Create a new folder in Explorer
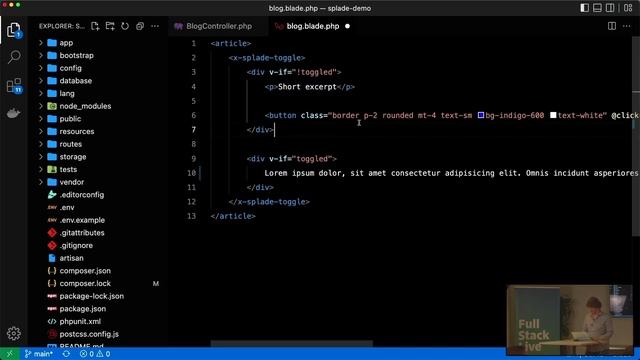Screen dimensions: 640x360 pyautogui.click(x=110, y=26)
